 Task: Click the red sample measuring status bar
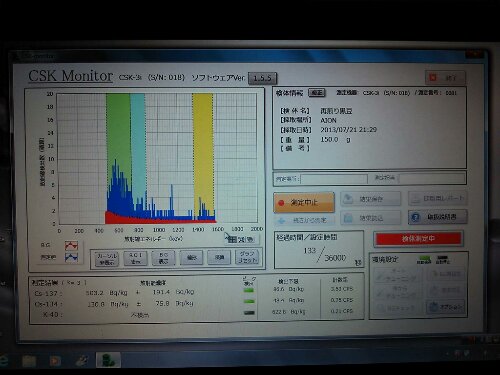418,239
